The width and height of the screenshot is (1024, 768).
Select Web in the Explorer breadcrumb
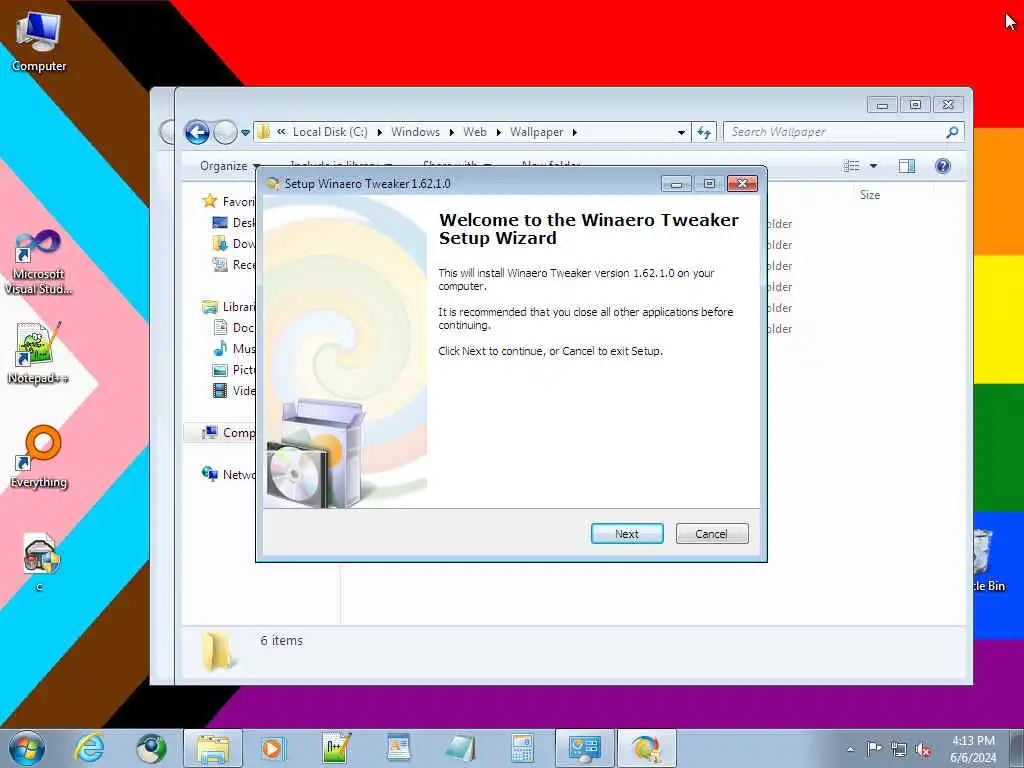click(x=475, y=132)
